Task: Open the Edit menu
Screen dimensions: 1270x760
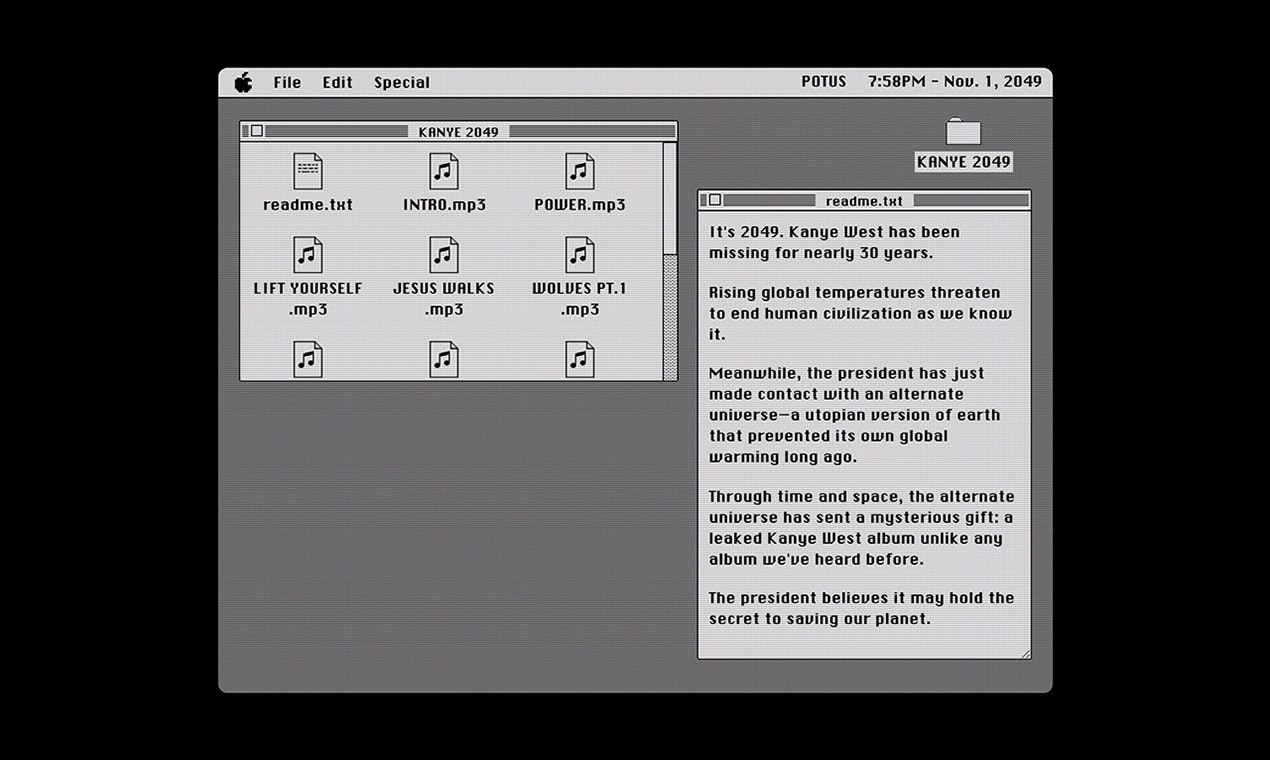Action: point(337,82)
